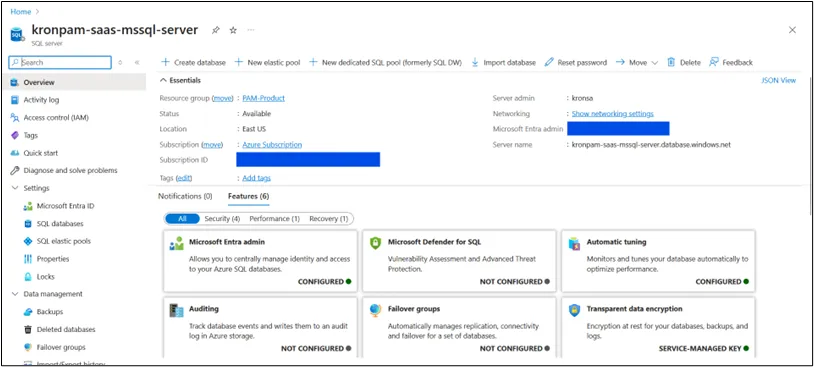Collapse the sidebar with the double chevron
Image resolution: width=814 pixels, height=367 pixels.
pos(137,62)
